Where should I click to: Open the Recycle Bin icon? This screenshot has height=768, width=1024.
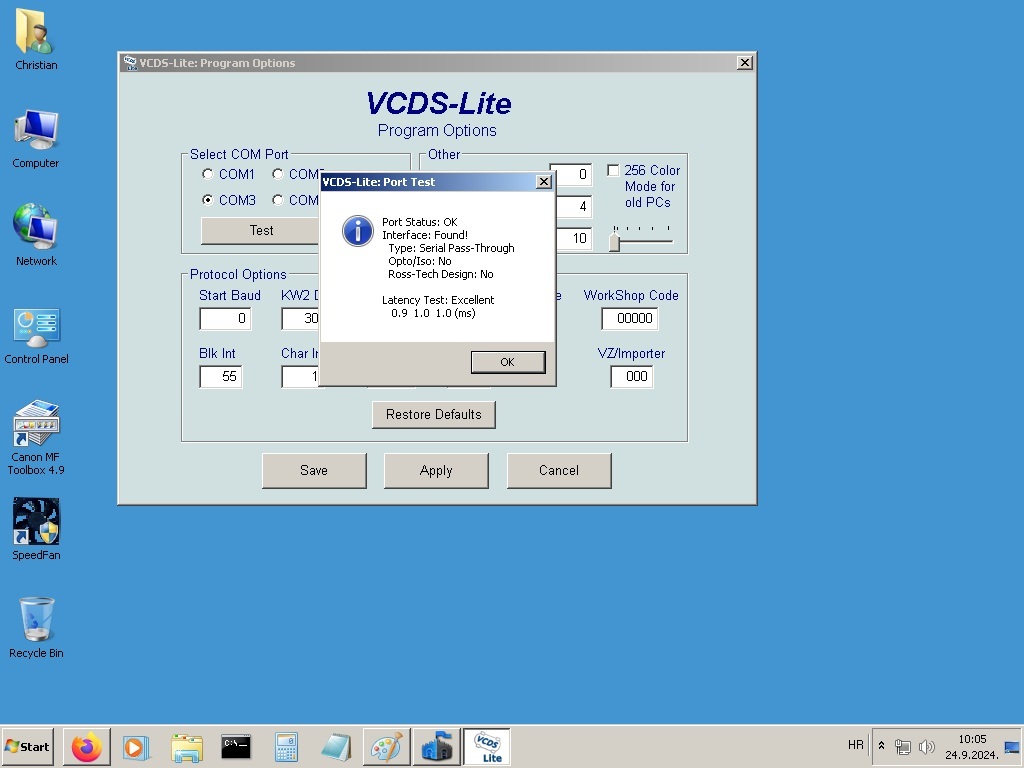click(36, 627)
